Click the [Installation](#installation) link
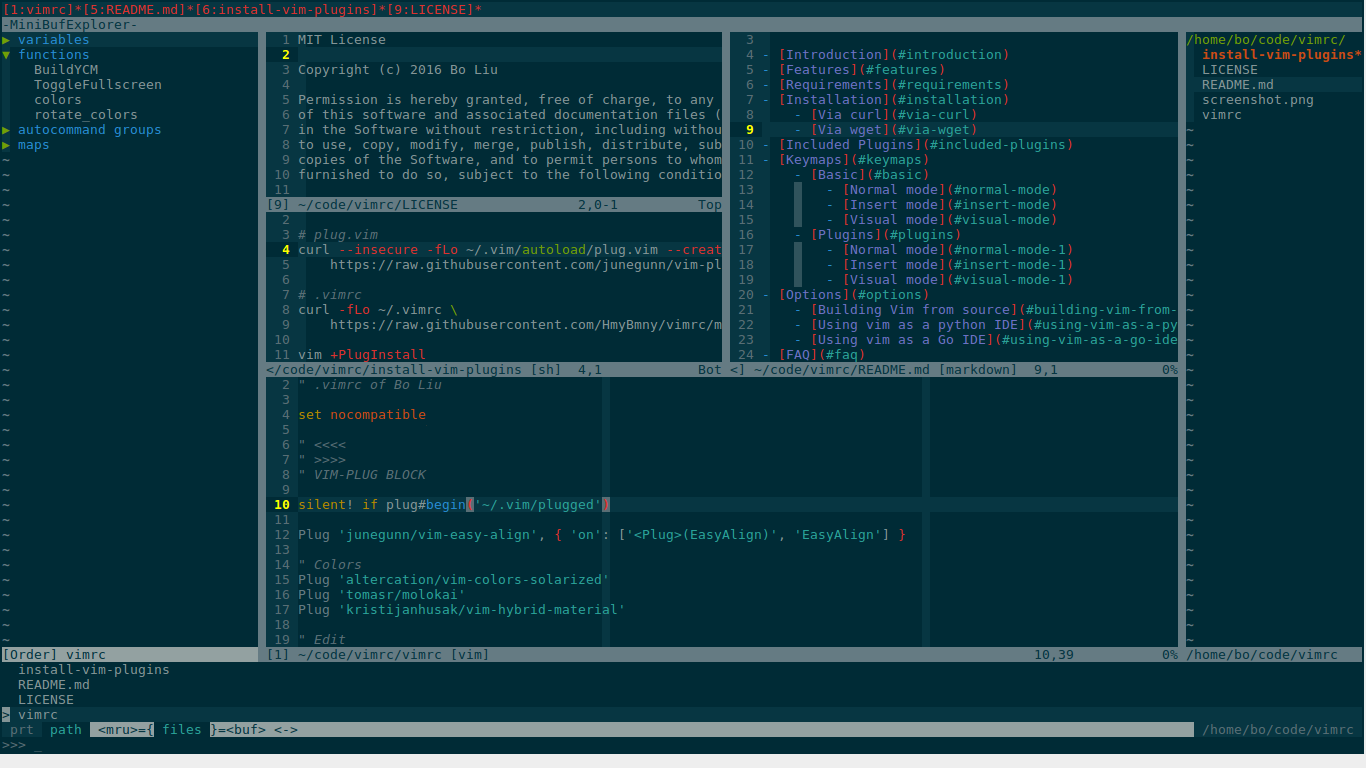 (894, 100)
